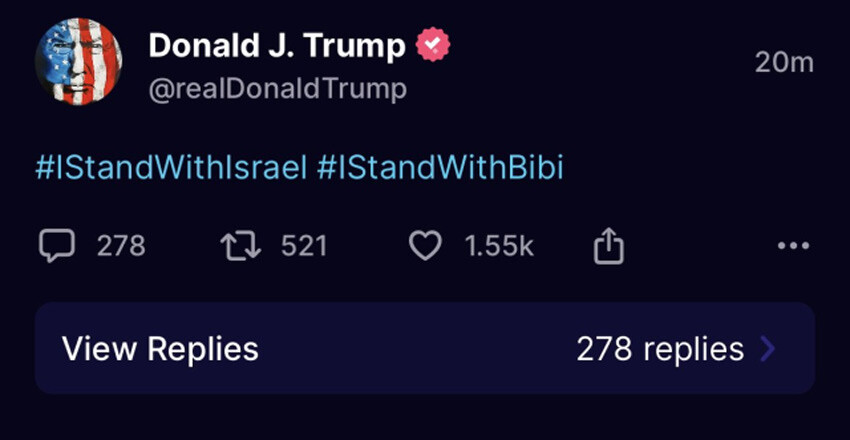Click the reply speech bubble icon
The image size is (850, 440).
point(56,246)
